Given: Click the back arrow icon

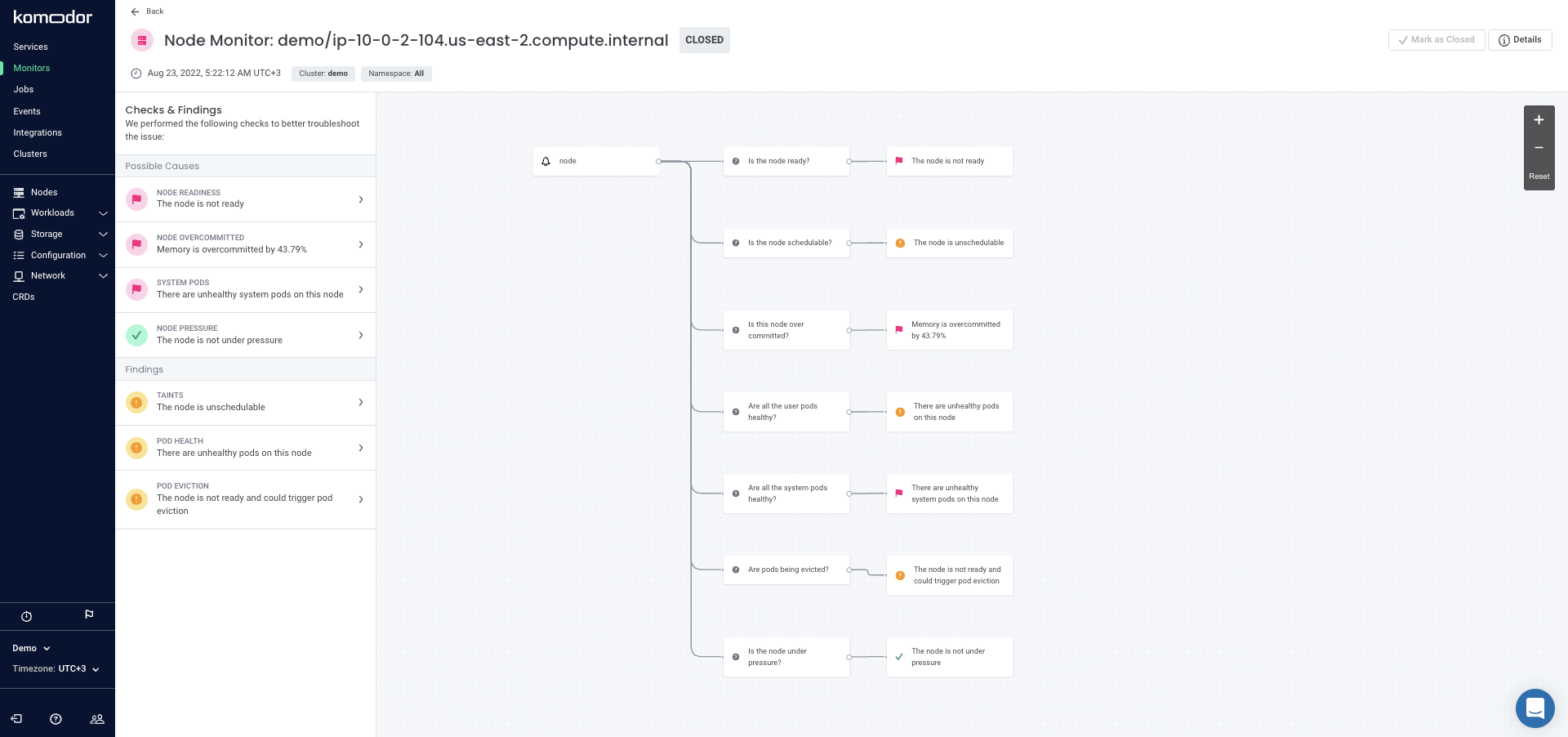Looking at the screenshot, I should point(136,11).
